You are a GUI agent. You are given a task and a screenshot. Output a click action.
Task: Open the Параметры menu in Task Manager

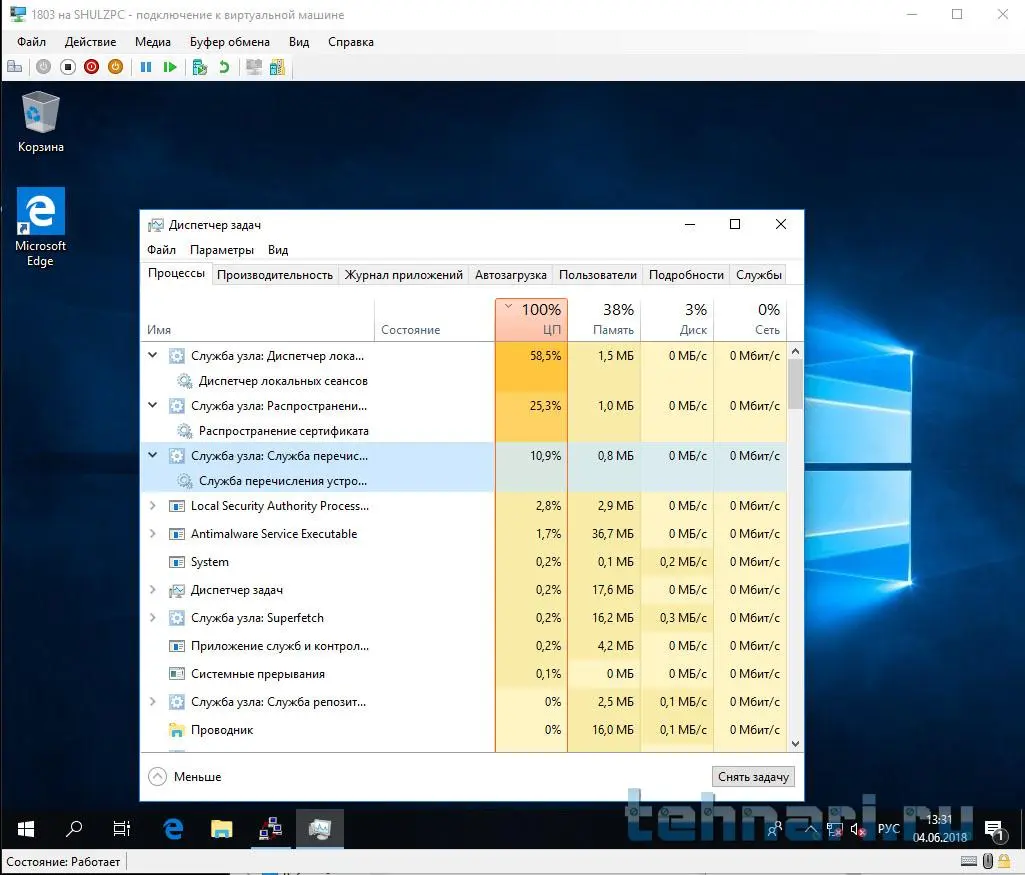click(221, 250)
